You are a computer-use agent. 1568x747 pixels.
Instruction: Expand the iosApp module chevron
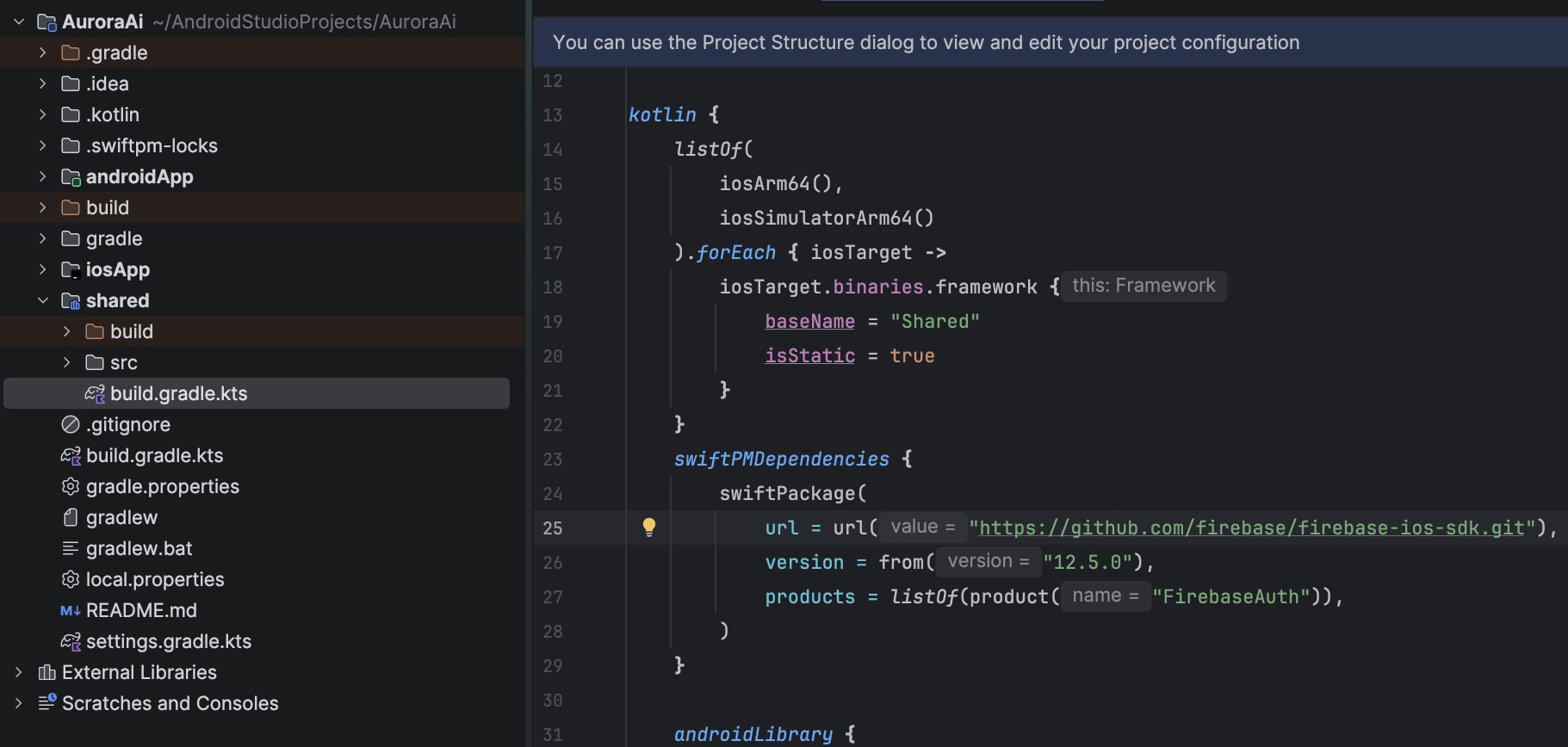(43, 269)
